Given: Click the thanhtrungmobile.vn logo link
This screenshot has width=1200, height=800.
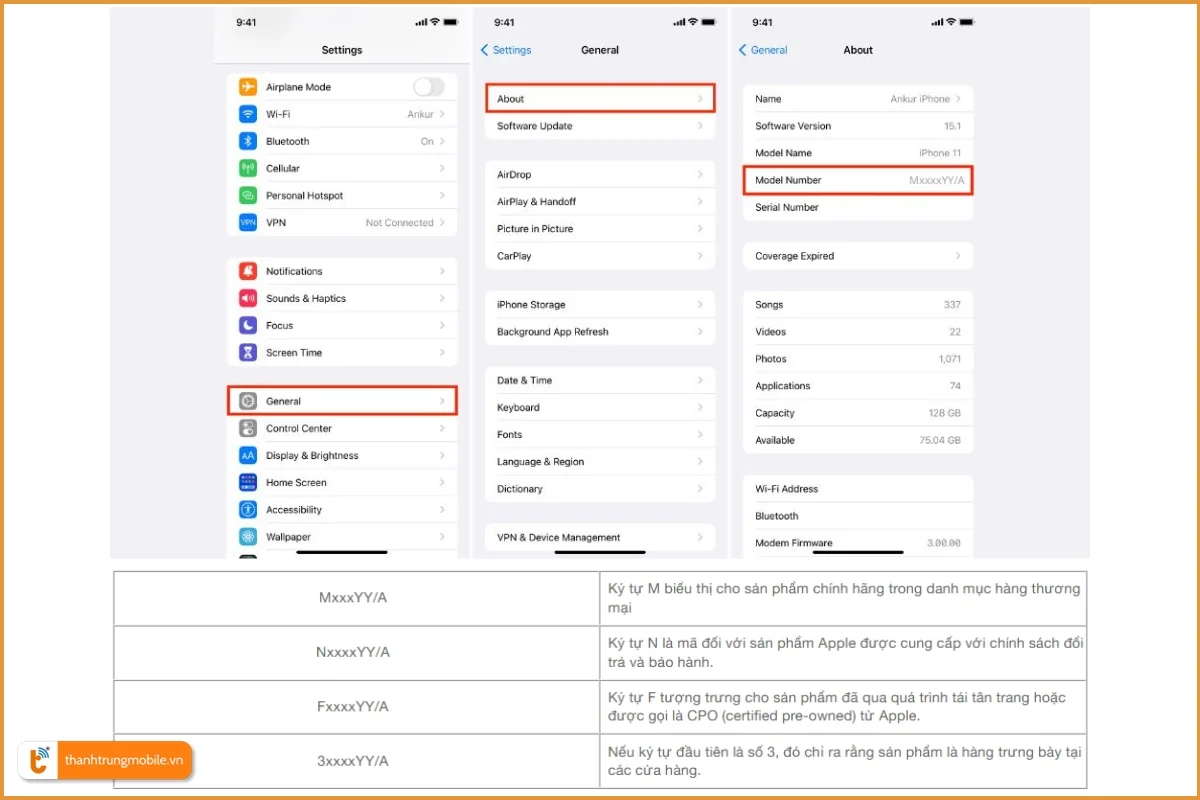Looking at the screenshot, I should pos(105,760).
